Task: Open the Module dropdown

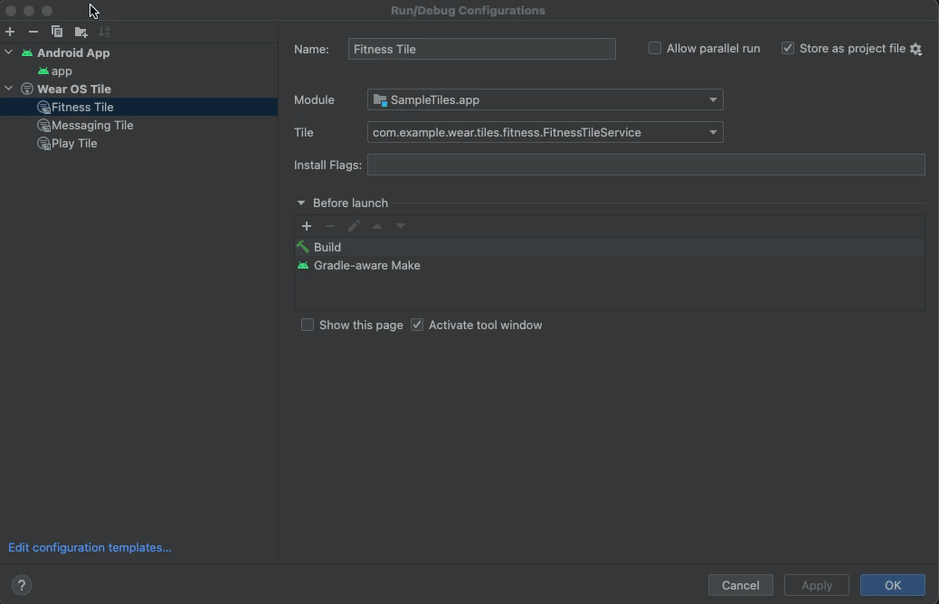Action: point(713,100)
